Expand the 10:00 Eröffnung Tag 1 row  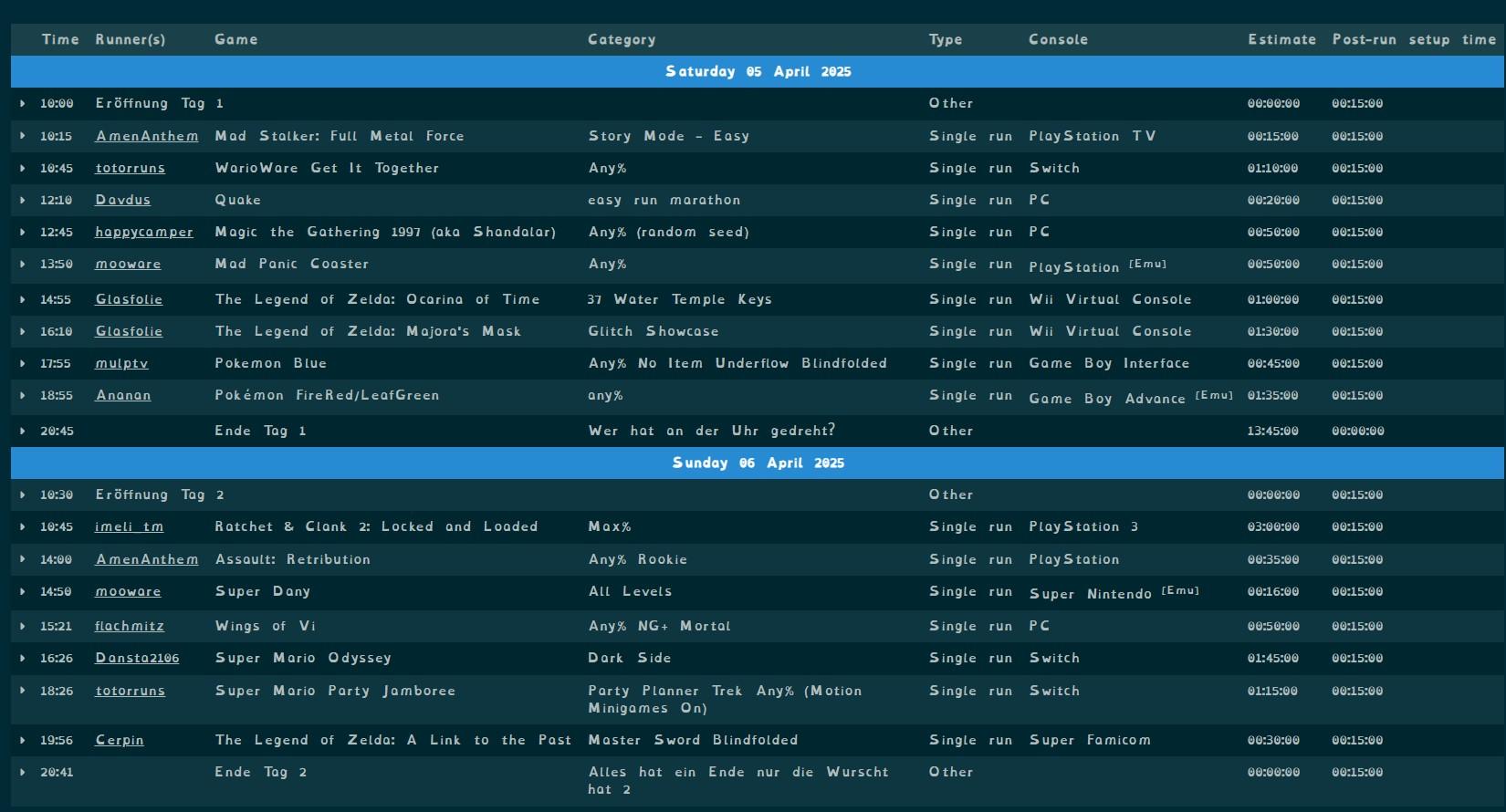pos(23,104)
